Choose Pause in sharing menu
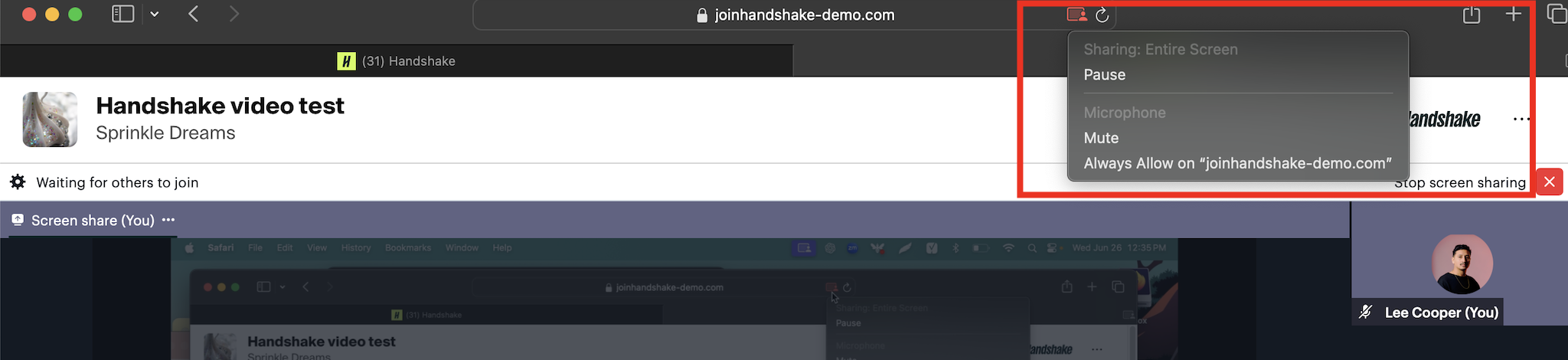 [1105, 75]
